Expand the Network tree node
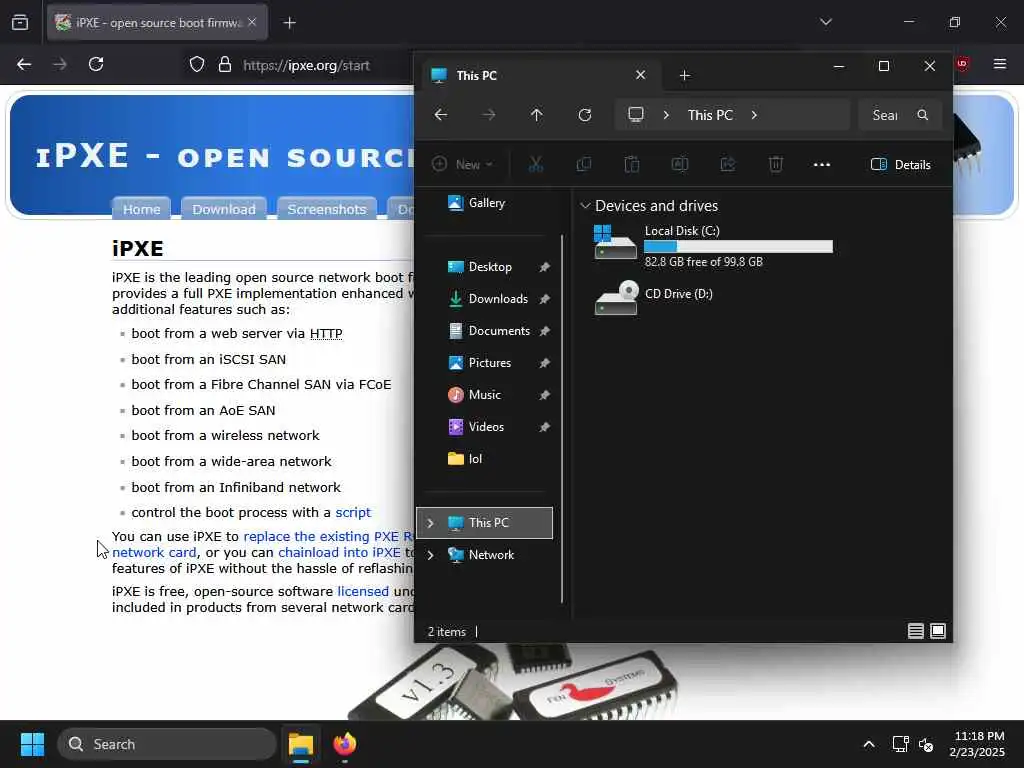 coord(430,555)
